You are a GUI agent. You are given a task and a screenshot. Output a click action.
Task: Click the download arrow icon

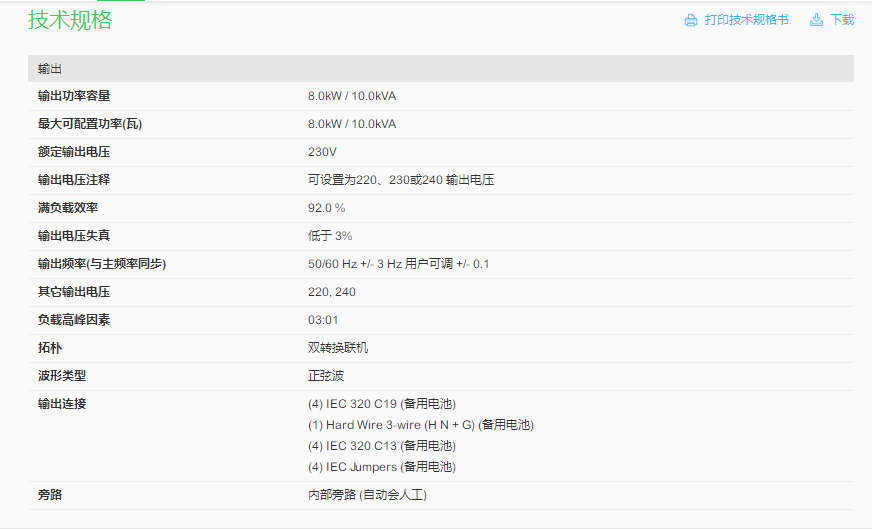coord(816,20)
